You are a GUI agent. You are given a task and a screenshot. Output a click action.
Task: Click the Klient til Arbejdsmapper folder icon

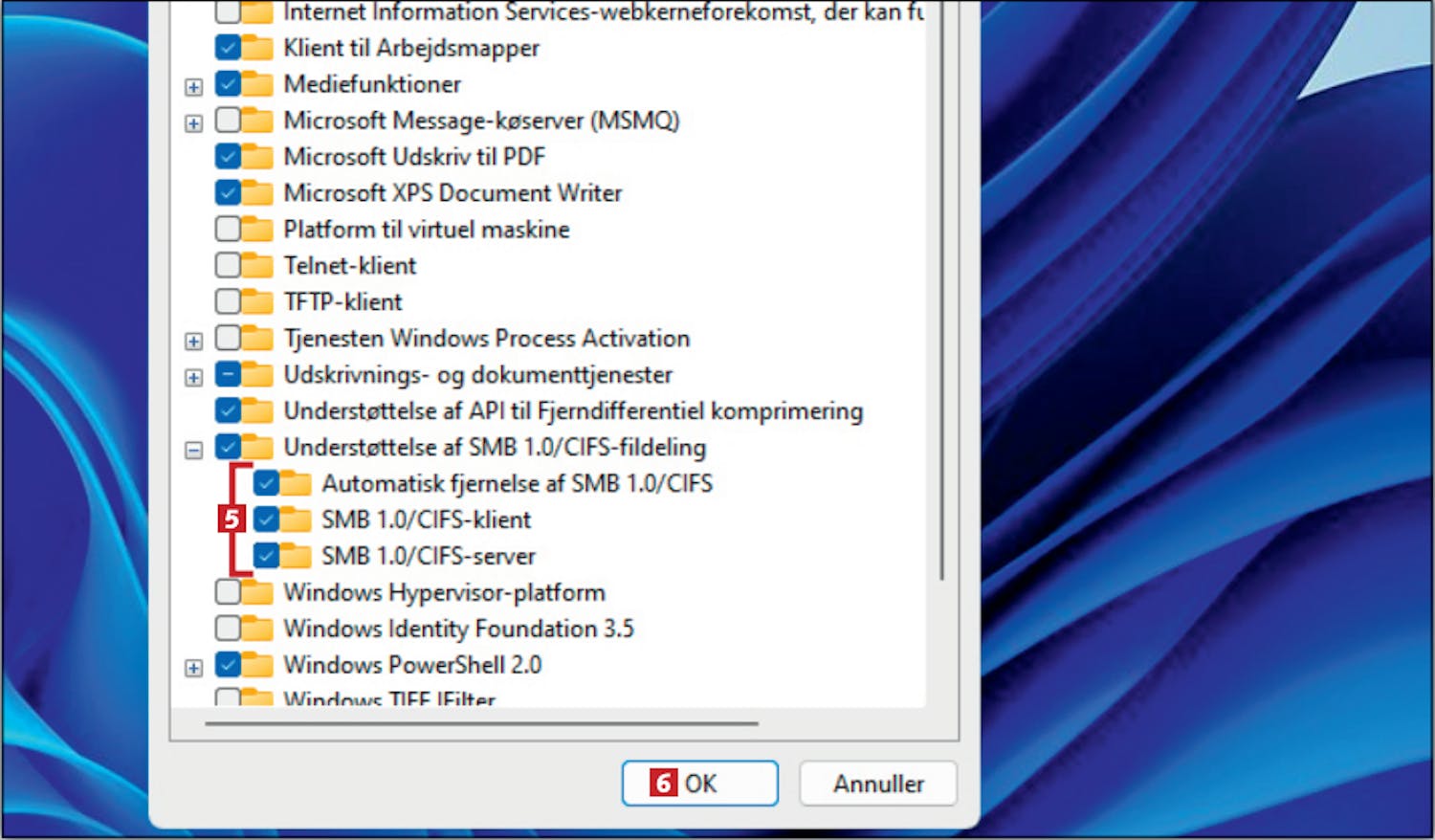257,47
